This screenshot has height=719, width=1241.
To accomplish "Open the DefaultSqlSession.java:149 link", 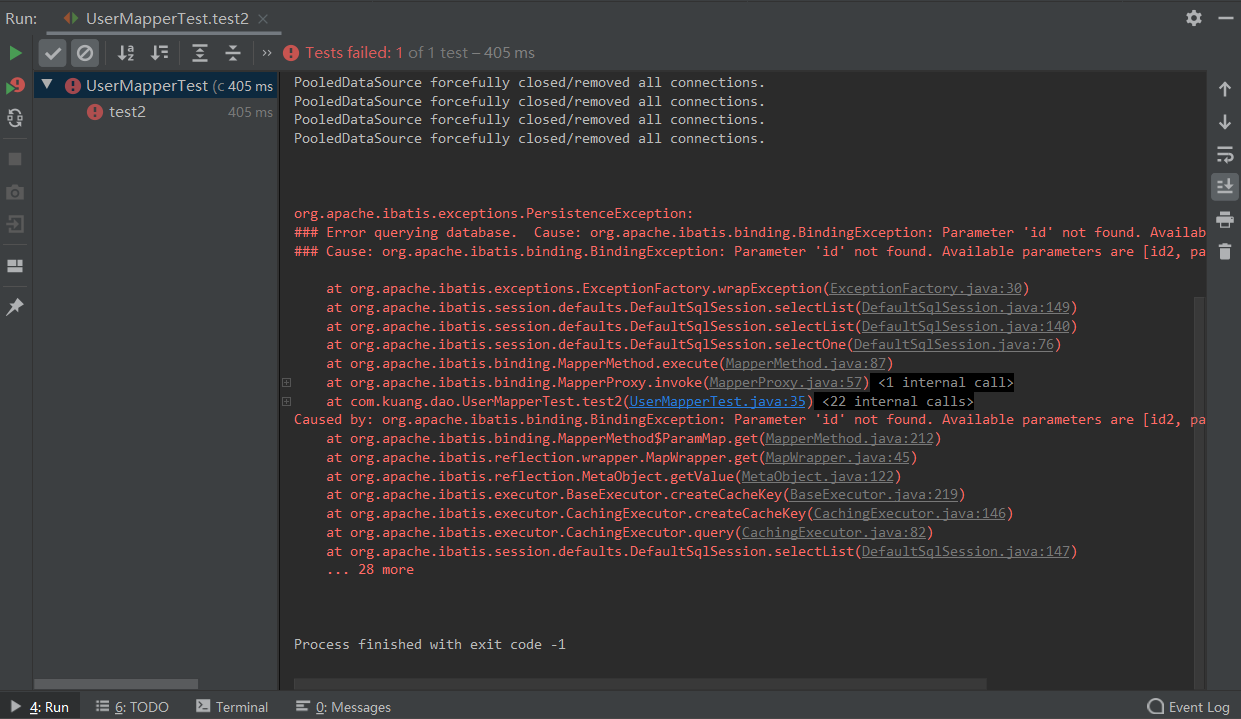I will click(x=966, y=308).
